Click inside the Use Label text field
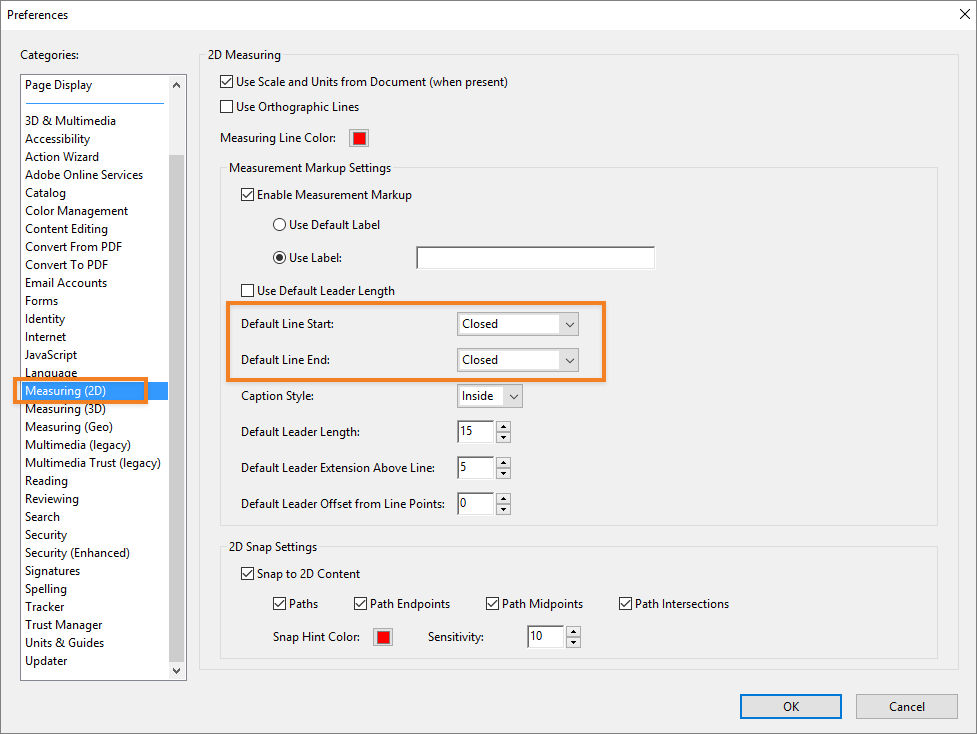This screenshot has height=734, width=977. tap(535, 257)
